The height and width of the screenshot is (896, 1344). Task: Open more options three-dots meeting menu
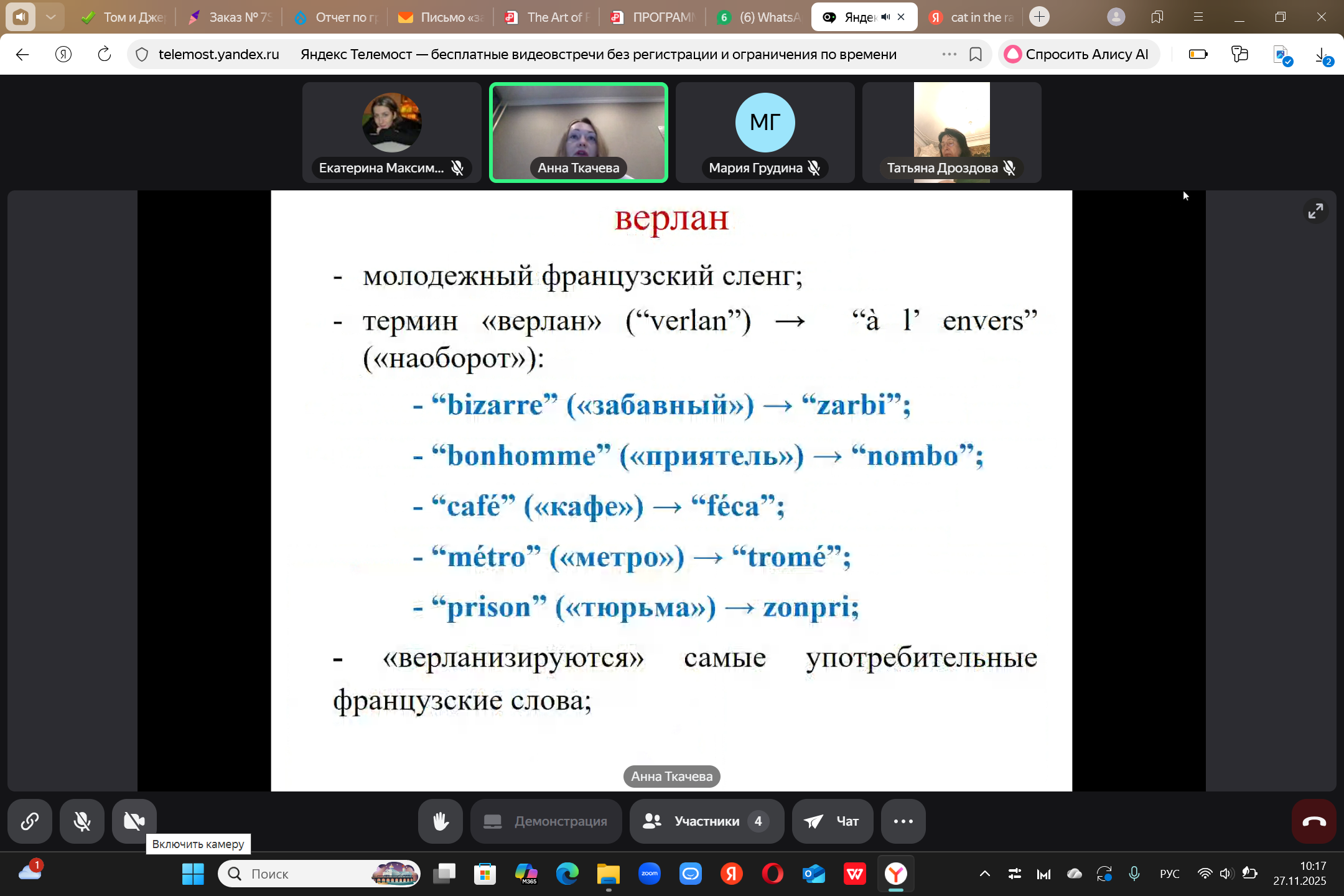pos(903,821)
